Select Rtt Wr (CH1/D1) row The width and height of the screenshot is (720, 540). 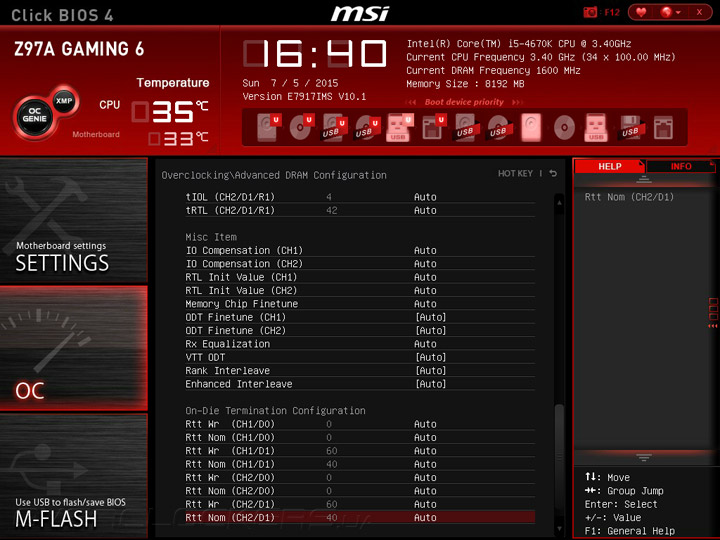tap(360, 450)
